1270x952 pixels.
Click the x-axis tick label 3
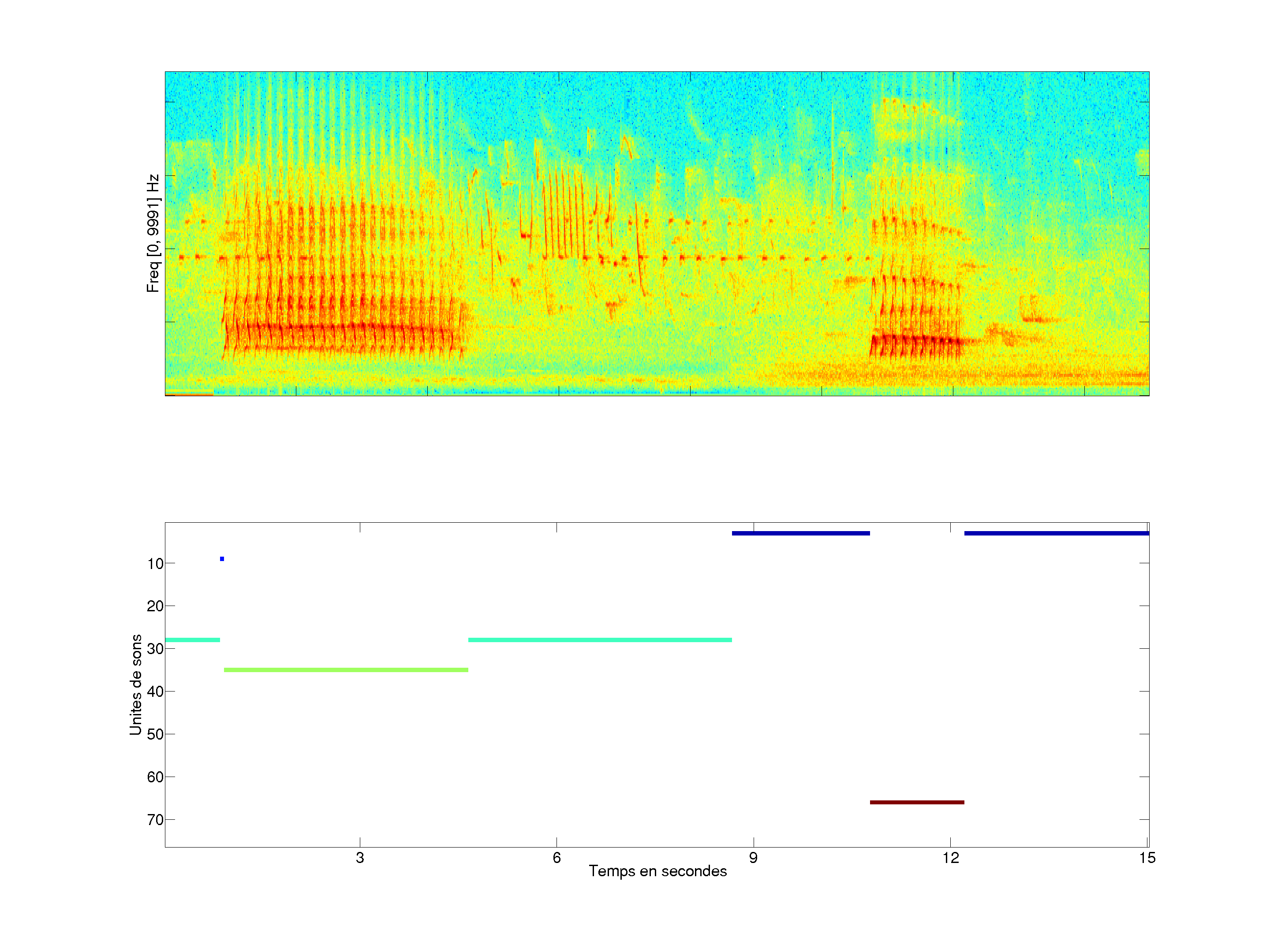(359, 858)
